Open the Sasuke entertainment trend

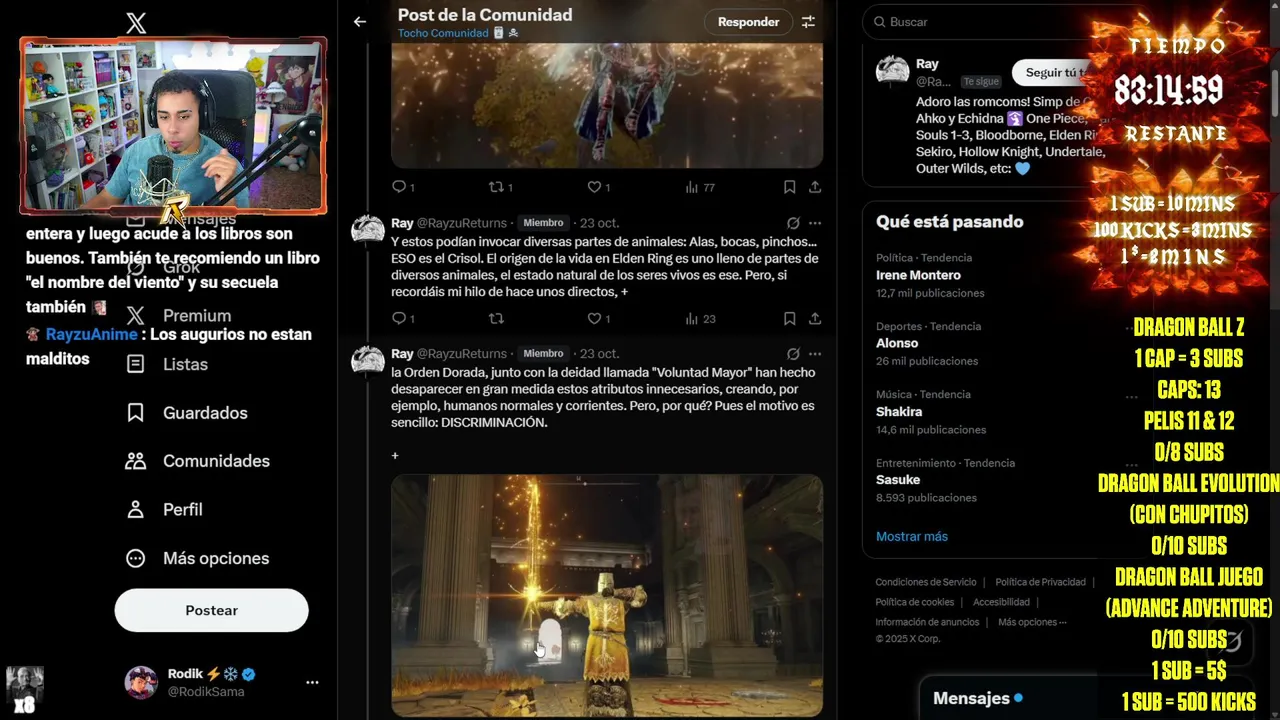[x=898, y=480]
